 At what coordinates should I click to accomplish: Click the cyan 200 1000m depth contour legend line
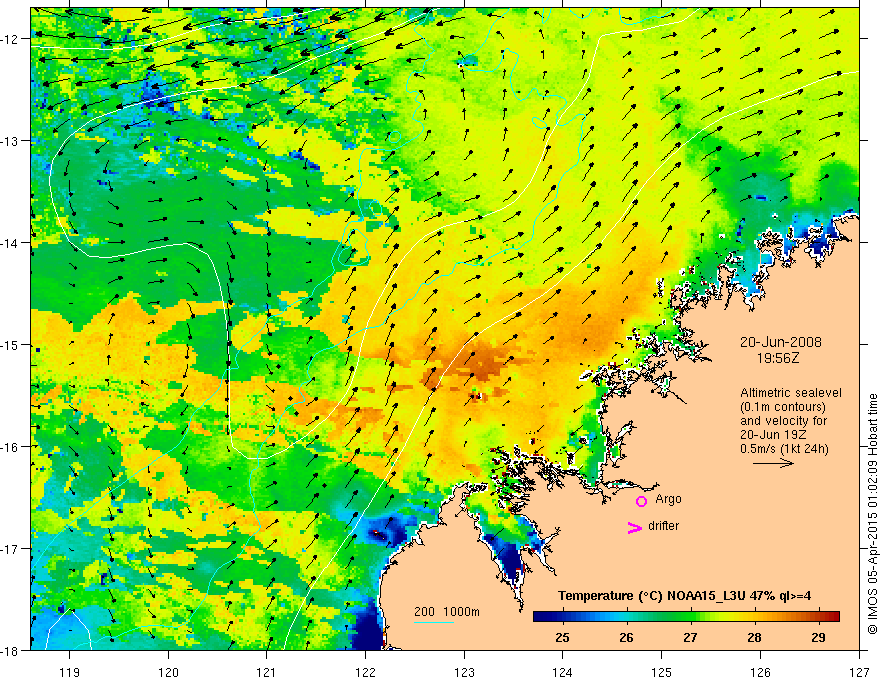434,622
